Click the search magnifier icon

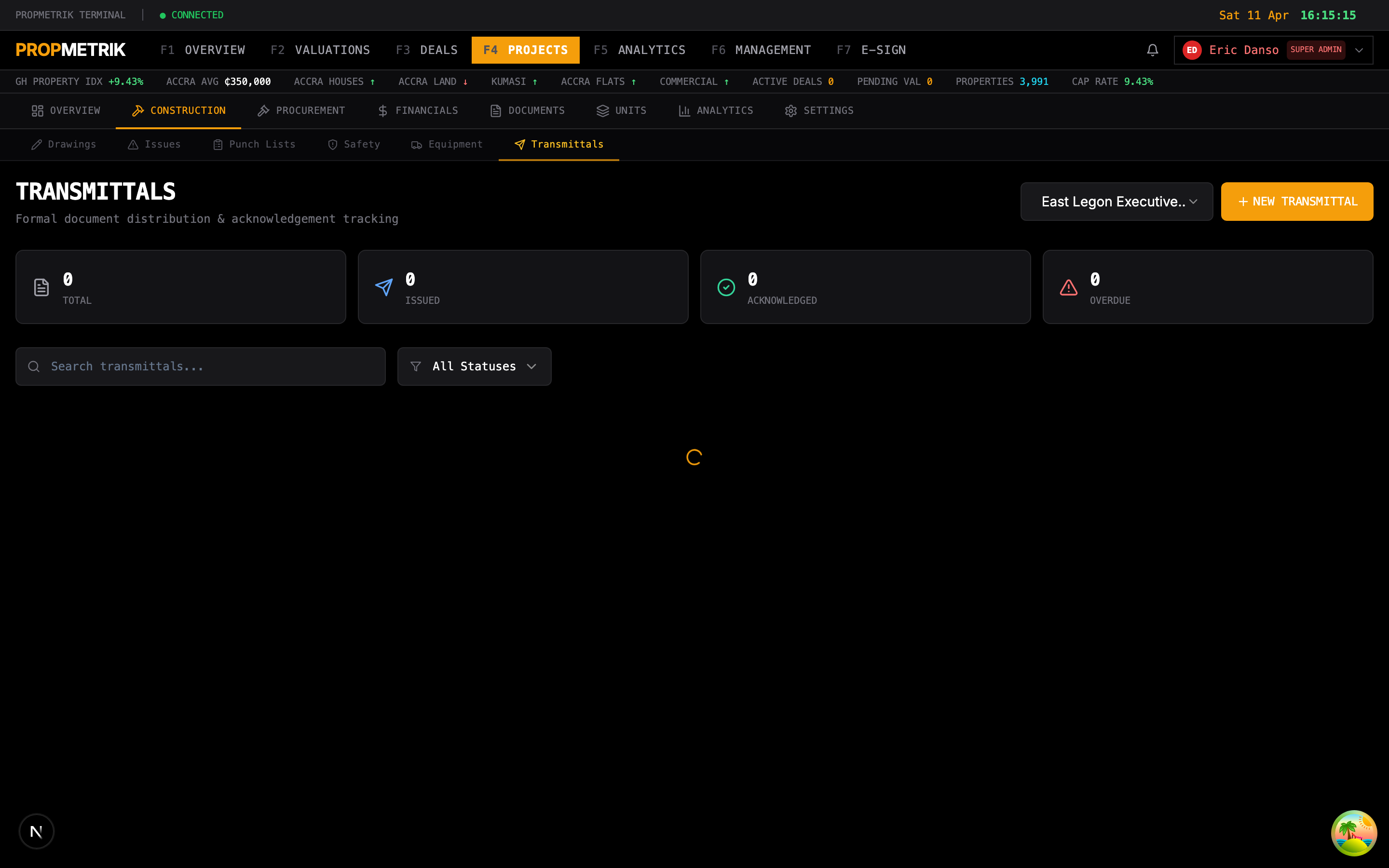point(34,366)
